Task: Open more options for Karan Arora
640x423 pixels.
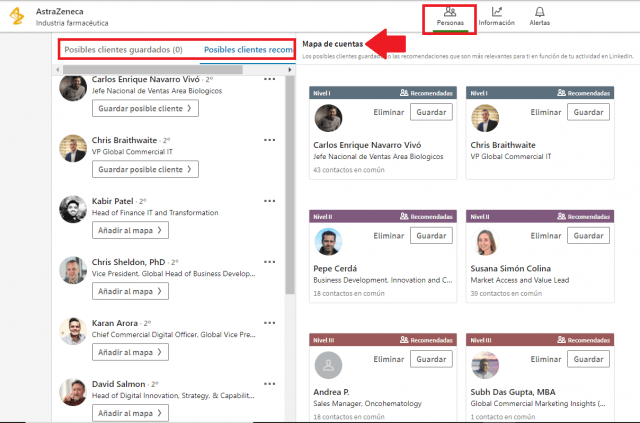Action: coord(269,323)
